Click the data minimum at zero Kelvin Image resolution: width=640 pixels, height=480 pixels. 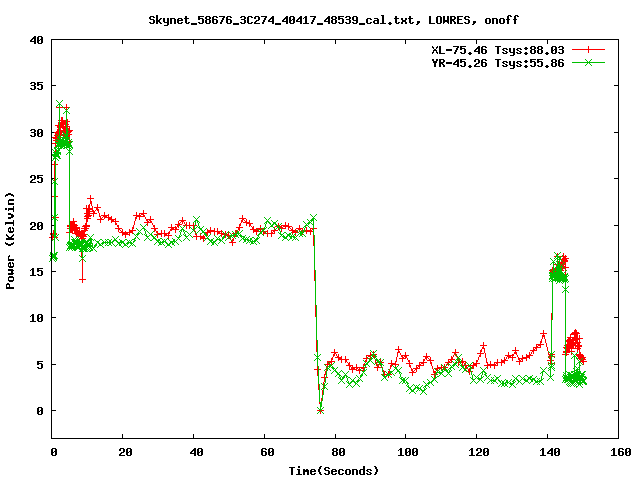tap(320, 411)
